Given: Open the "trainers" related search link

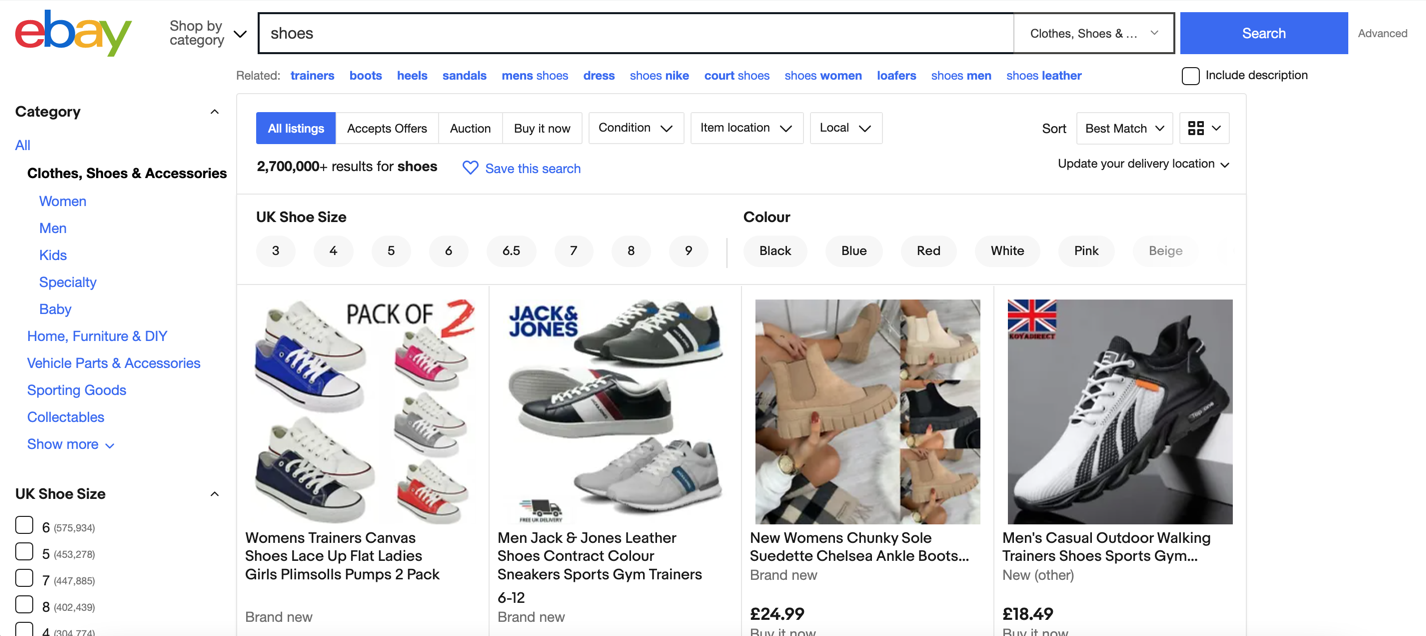Looking at the screenshot, I should (x=312, y=75).
